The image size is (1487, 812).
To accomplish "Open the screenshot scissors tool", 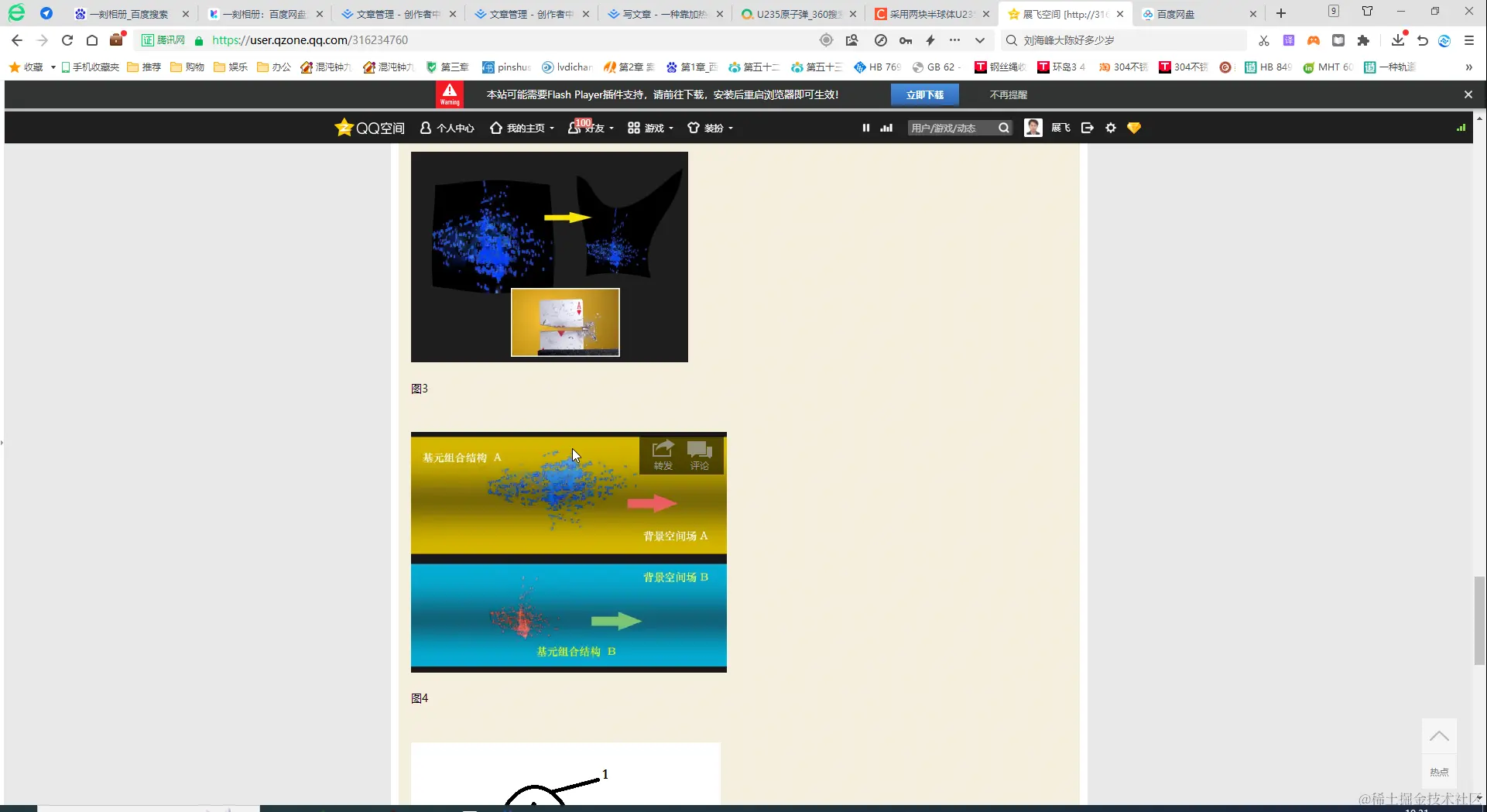I will coord(1264,40).
